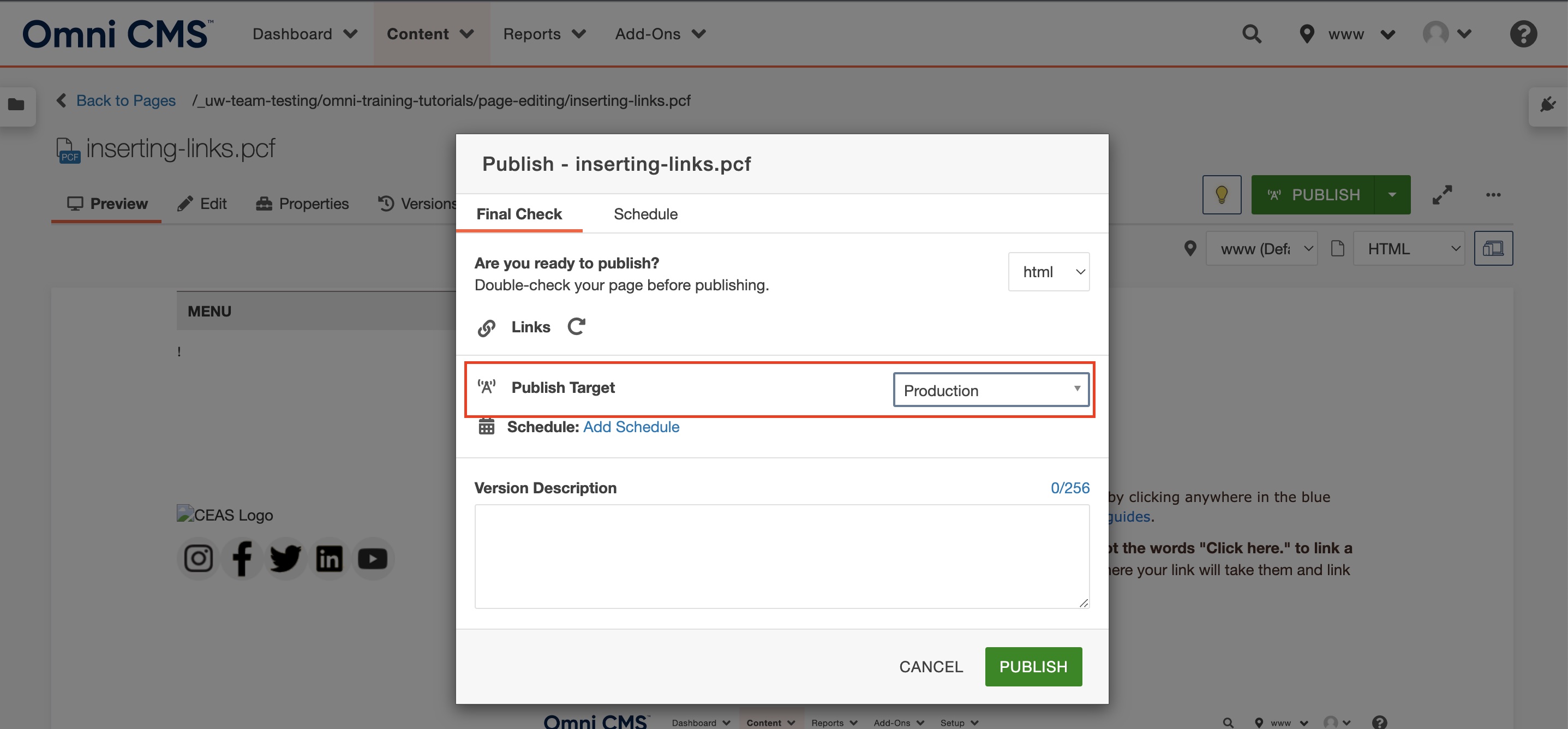This screenshot has width=1568, height=729.
Task: Click Add Schedule link
Action: click(631, 426)
